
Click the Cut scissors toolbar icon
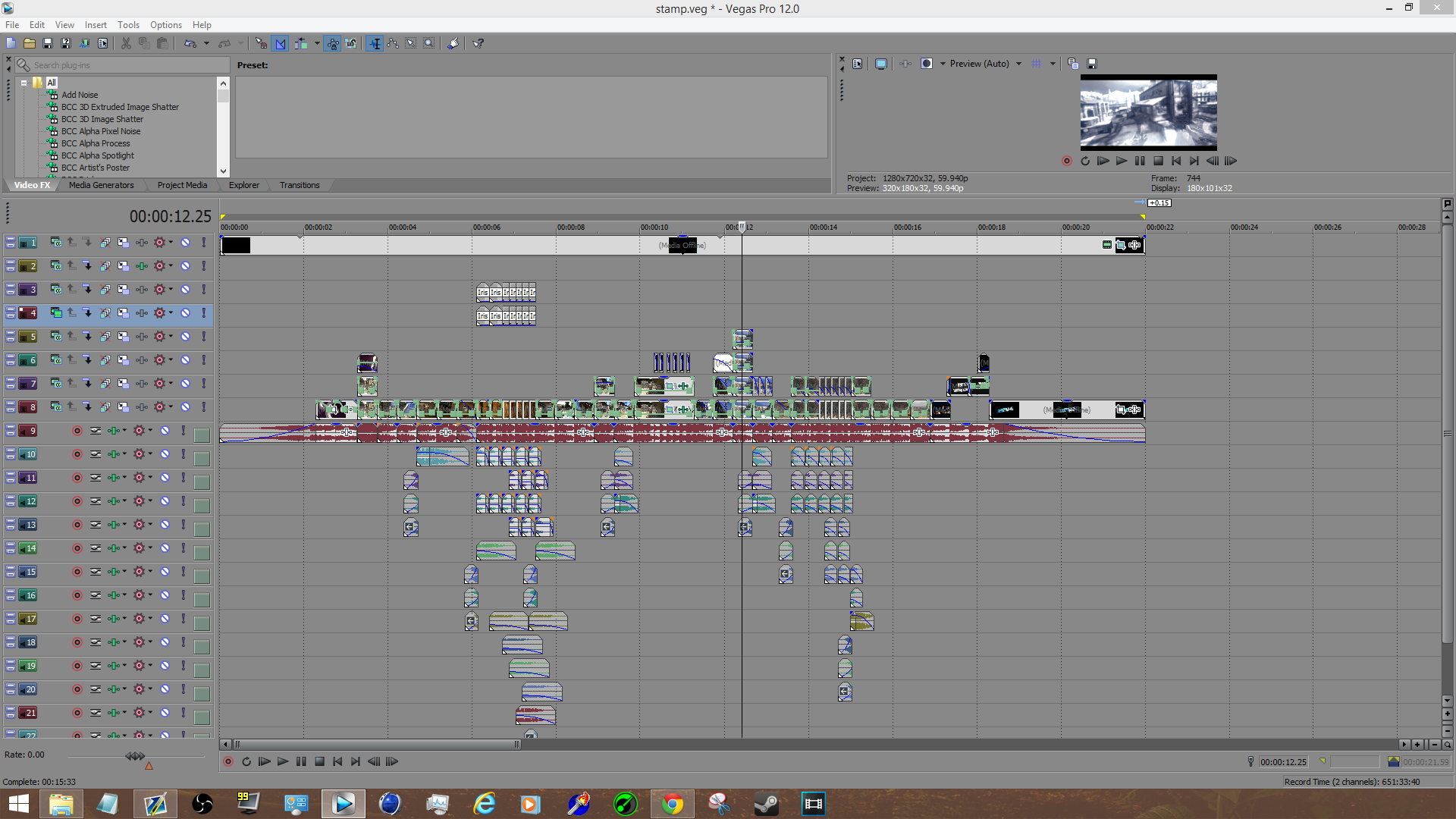tap(126, 43)
